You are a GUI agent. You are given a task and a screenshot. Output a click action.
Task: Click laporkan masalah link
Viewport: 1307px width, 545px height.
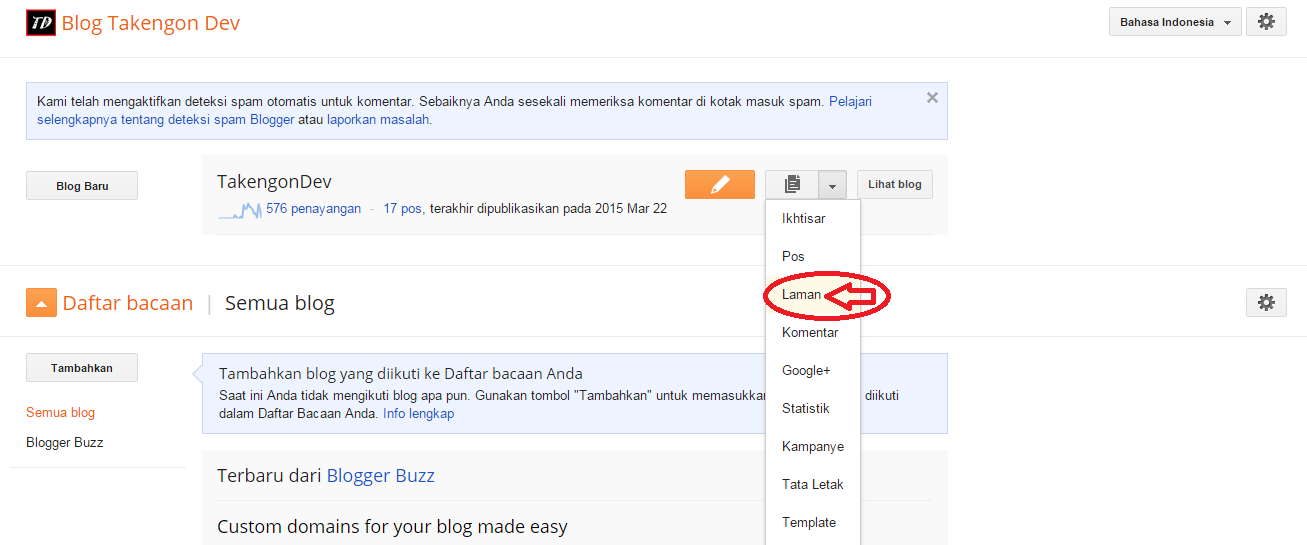(378, 119)
